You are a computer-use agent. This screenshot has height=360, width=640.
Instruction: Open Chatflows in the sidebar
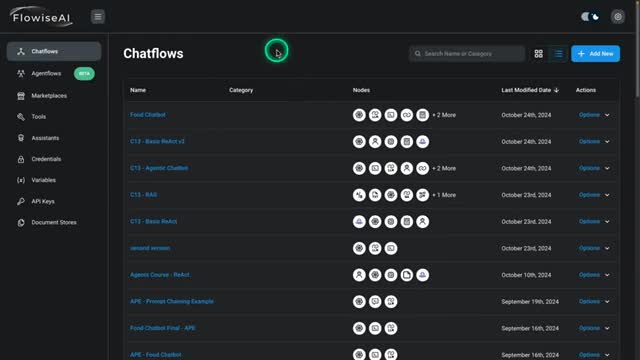point(54,51)
